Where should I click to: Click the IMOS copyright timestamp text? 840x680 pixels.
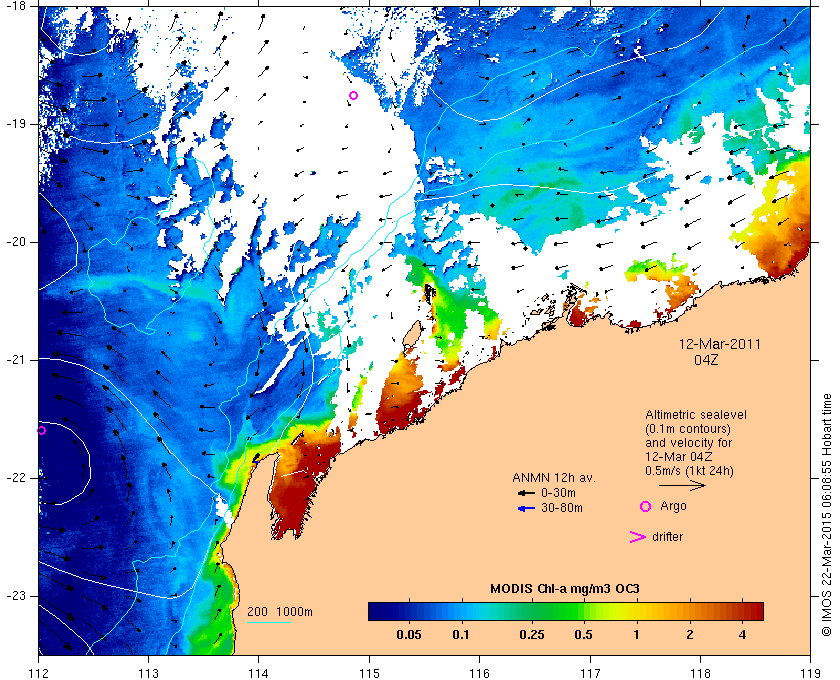[826, 515]
